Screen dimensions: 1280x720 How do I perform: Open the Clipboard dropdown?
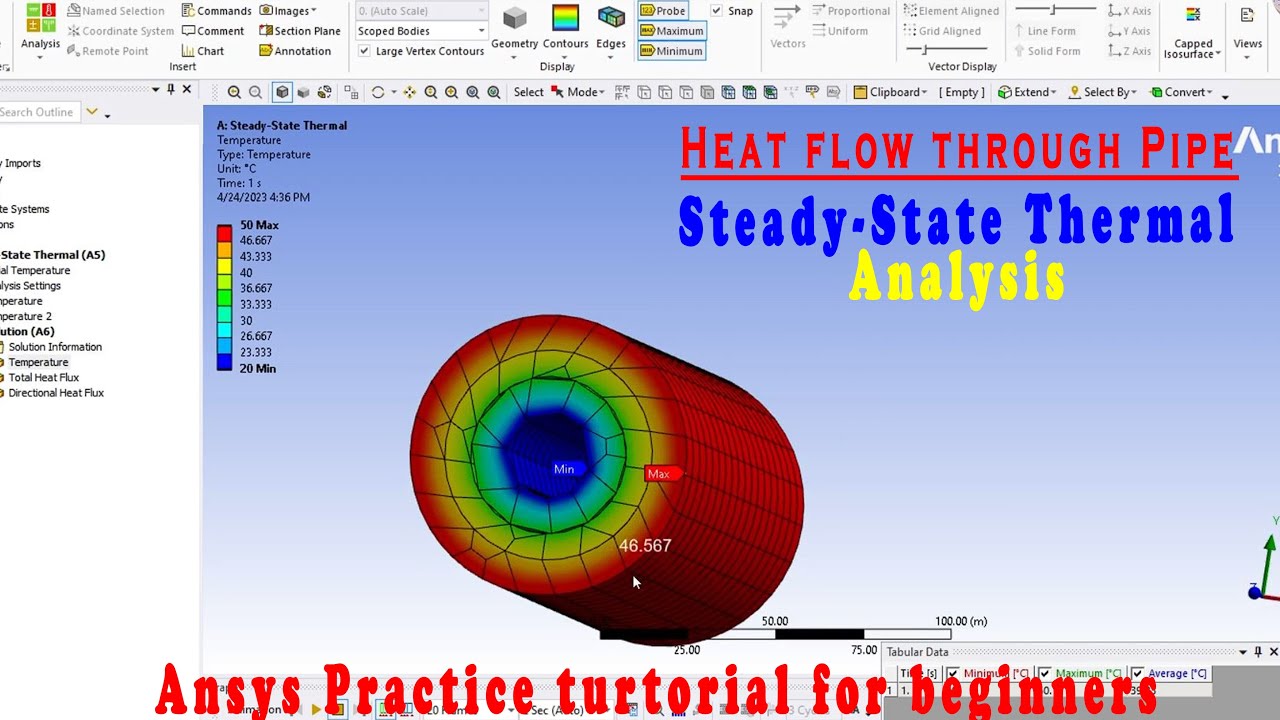point(890,92)
